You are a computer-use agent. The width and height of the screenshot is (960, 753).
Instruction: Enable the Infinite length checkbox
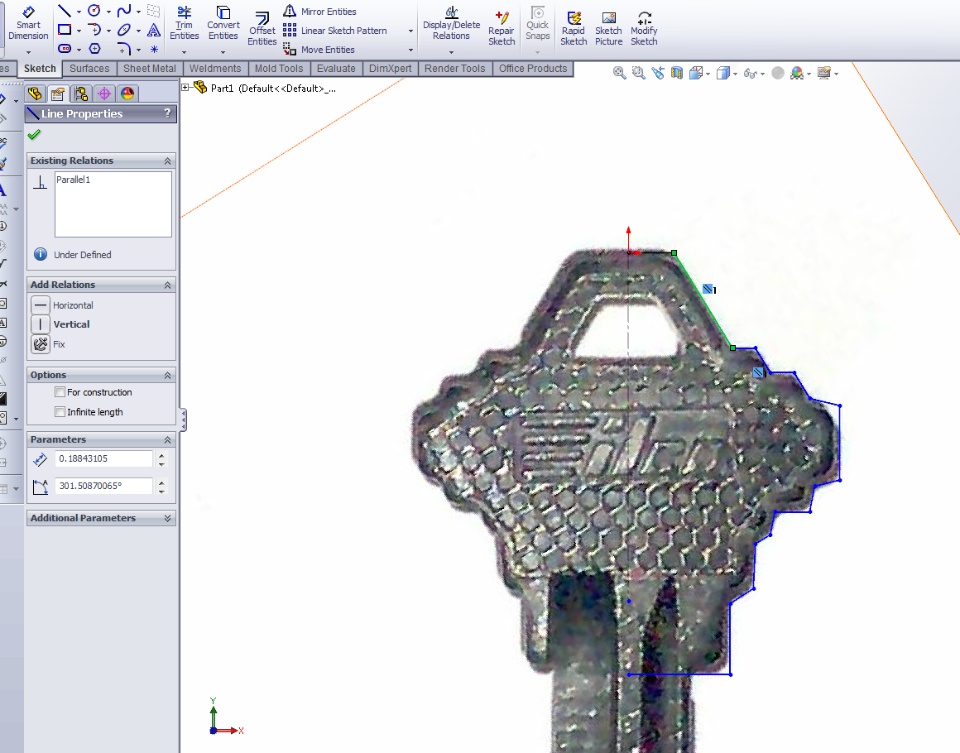click(x=60, y=411)
